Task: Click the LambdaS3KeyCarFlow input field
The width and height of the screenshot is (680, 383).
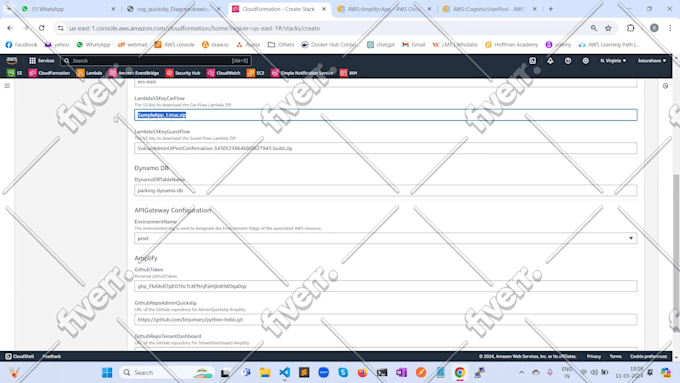Action: tap(386, 115)
